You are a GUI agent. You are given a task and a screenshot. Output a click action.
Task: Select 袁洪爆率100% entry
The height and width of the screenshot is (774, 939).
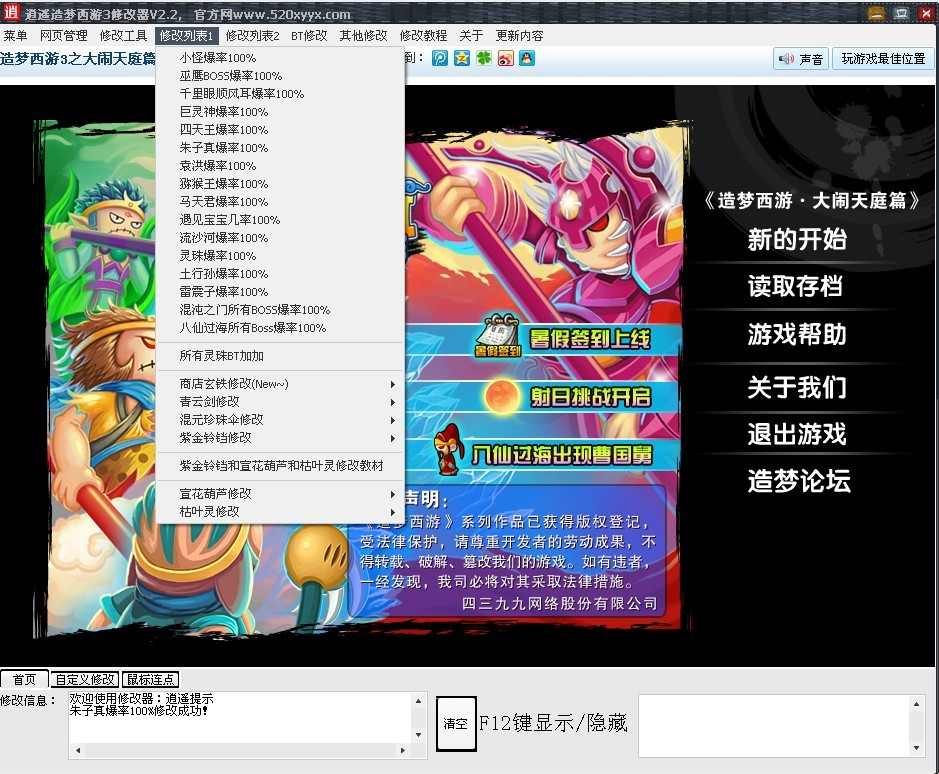[280, 166]
